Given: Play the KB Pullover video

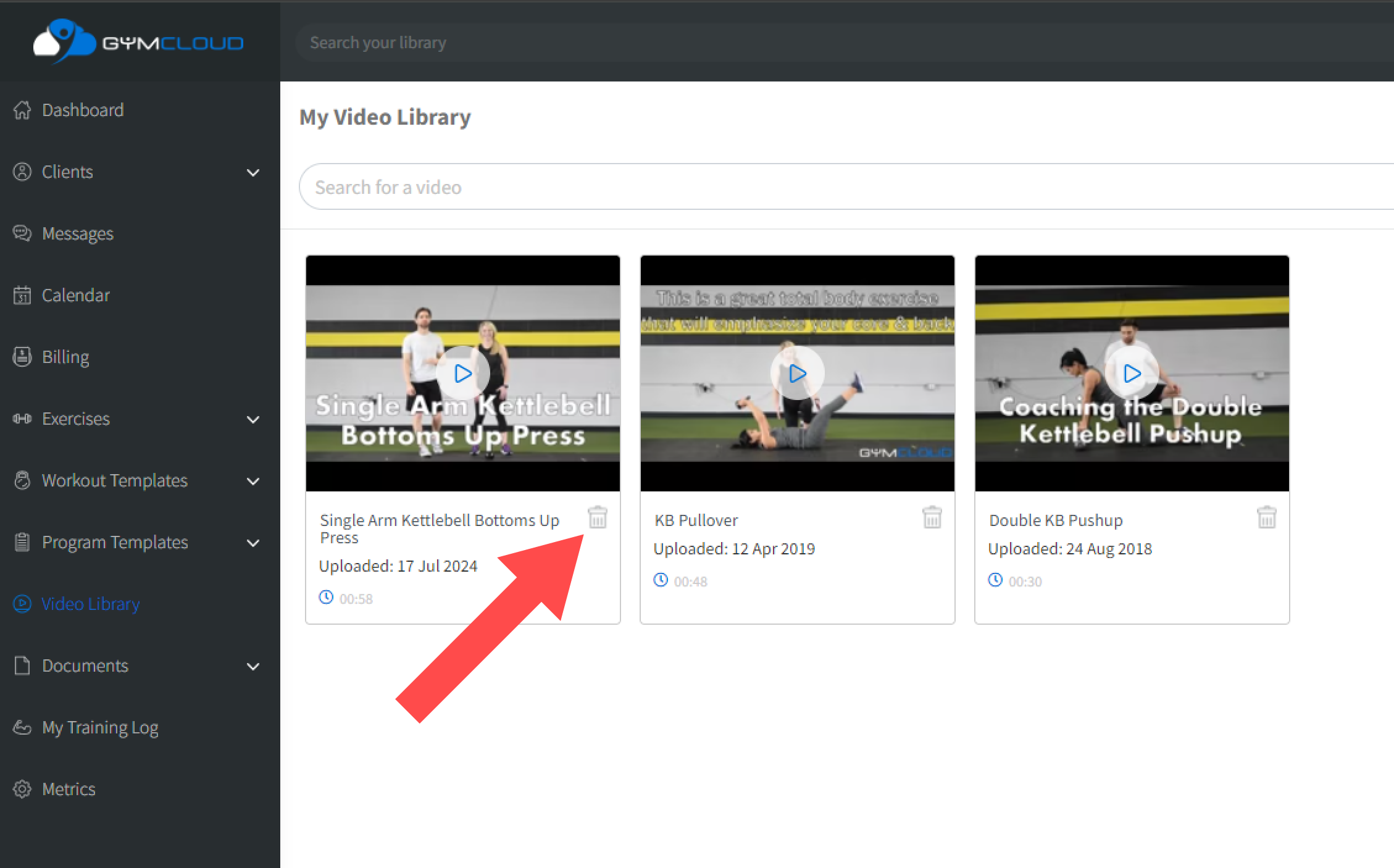Looking at the screenshot, I should point(798,373).
